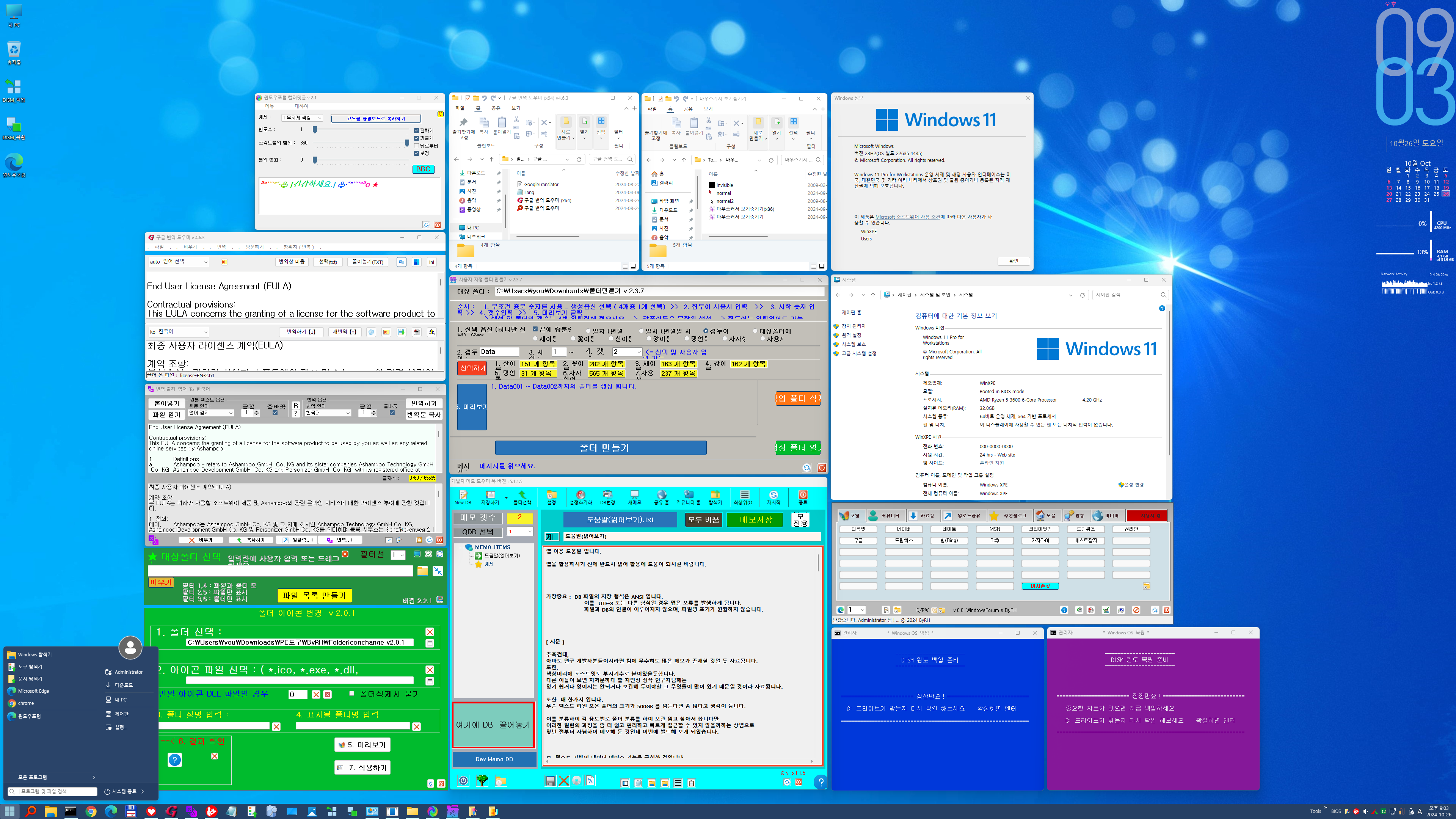
Task: Click red X delete icon at memo helper bottom
Action: (x=563, y=781)
